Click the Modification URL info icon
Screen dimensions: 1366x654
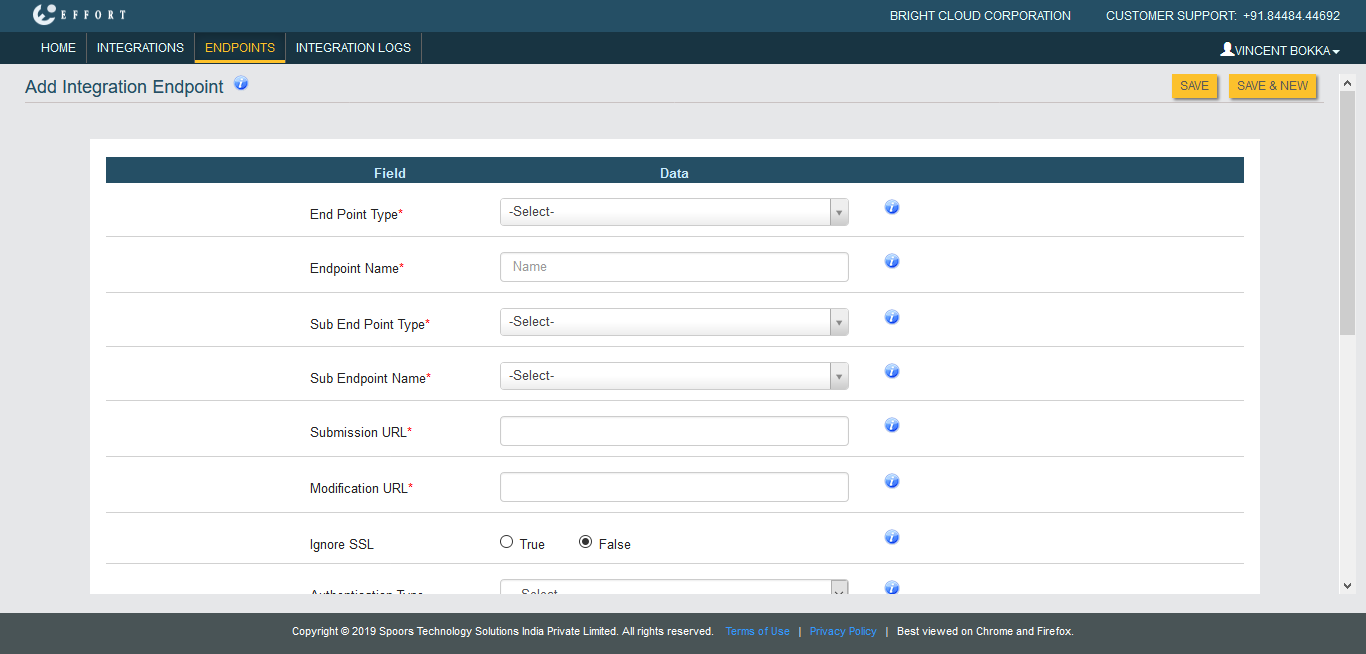[892, 481]
